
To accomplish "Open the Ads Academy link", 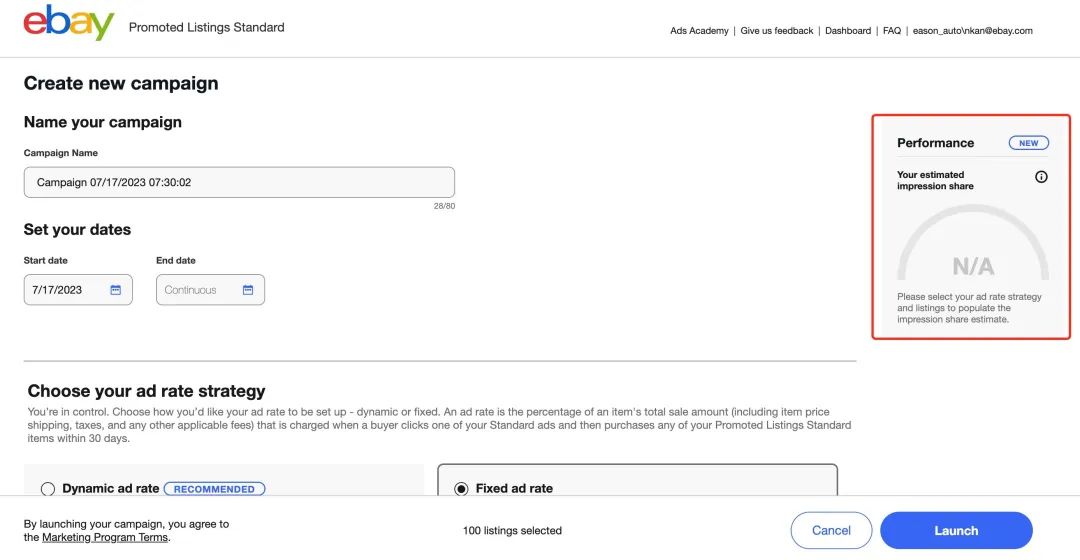I will (699, 31).
